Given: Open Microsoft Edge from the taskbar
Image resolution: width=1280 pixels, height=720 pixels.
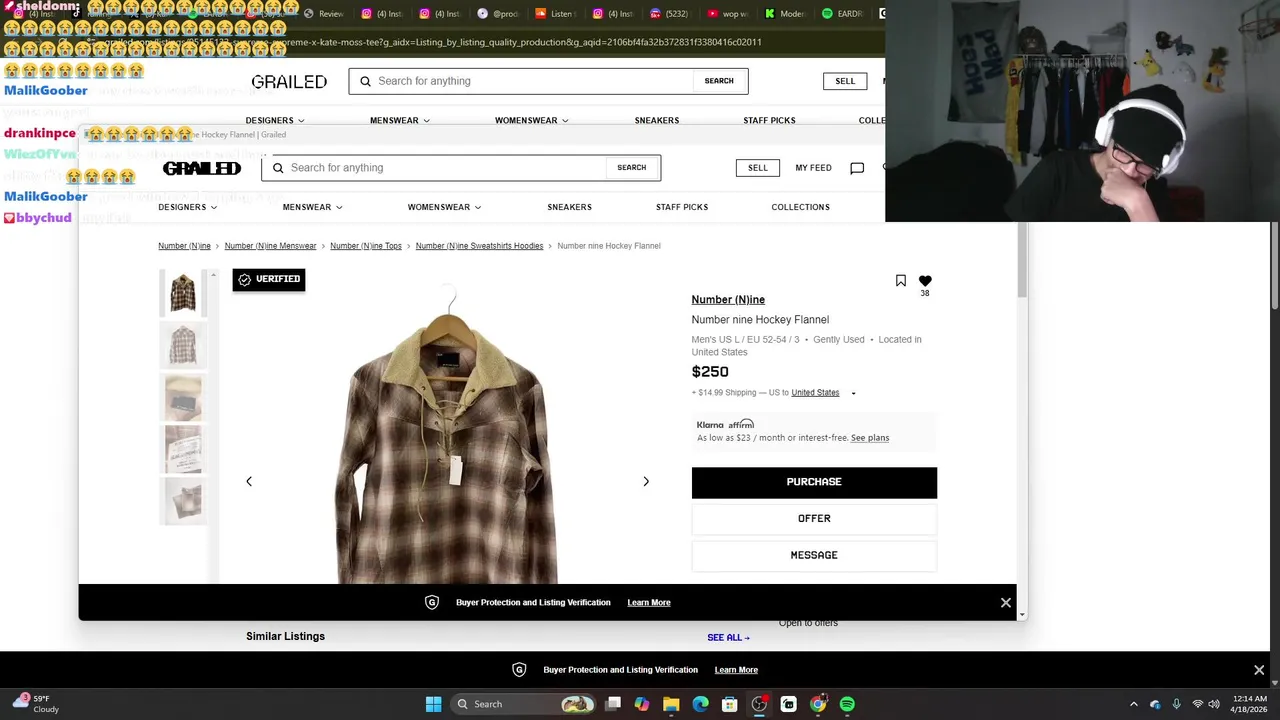Looking at the screenshot, I should click(700, 704).
